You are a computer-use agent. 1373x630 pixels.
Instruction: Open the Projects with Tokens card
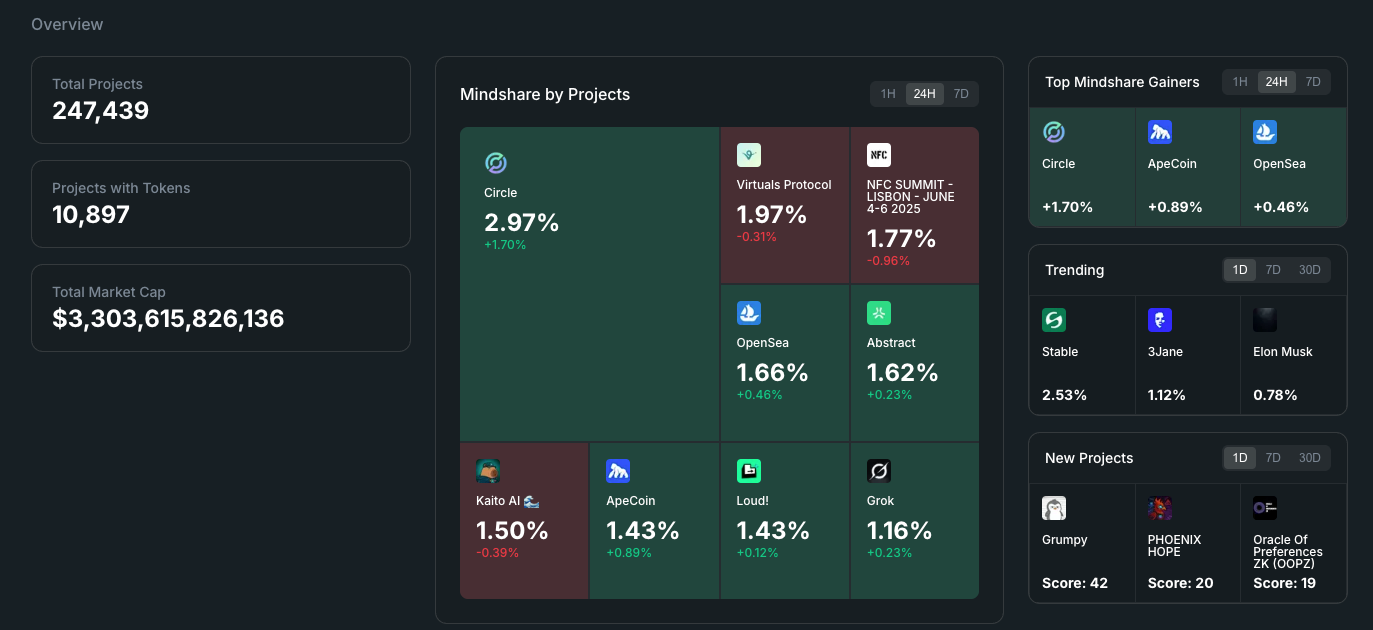point(221,204)
